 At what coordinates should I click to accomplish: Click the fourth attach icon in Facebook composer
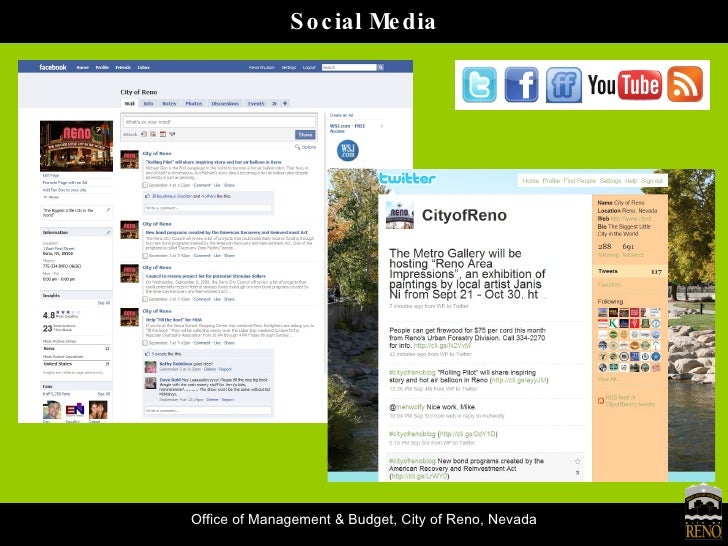point(172,134)
